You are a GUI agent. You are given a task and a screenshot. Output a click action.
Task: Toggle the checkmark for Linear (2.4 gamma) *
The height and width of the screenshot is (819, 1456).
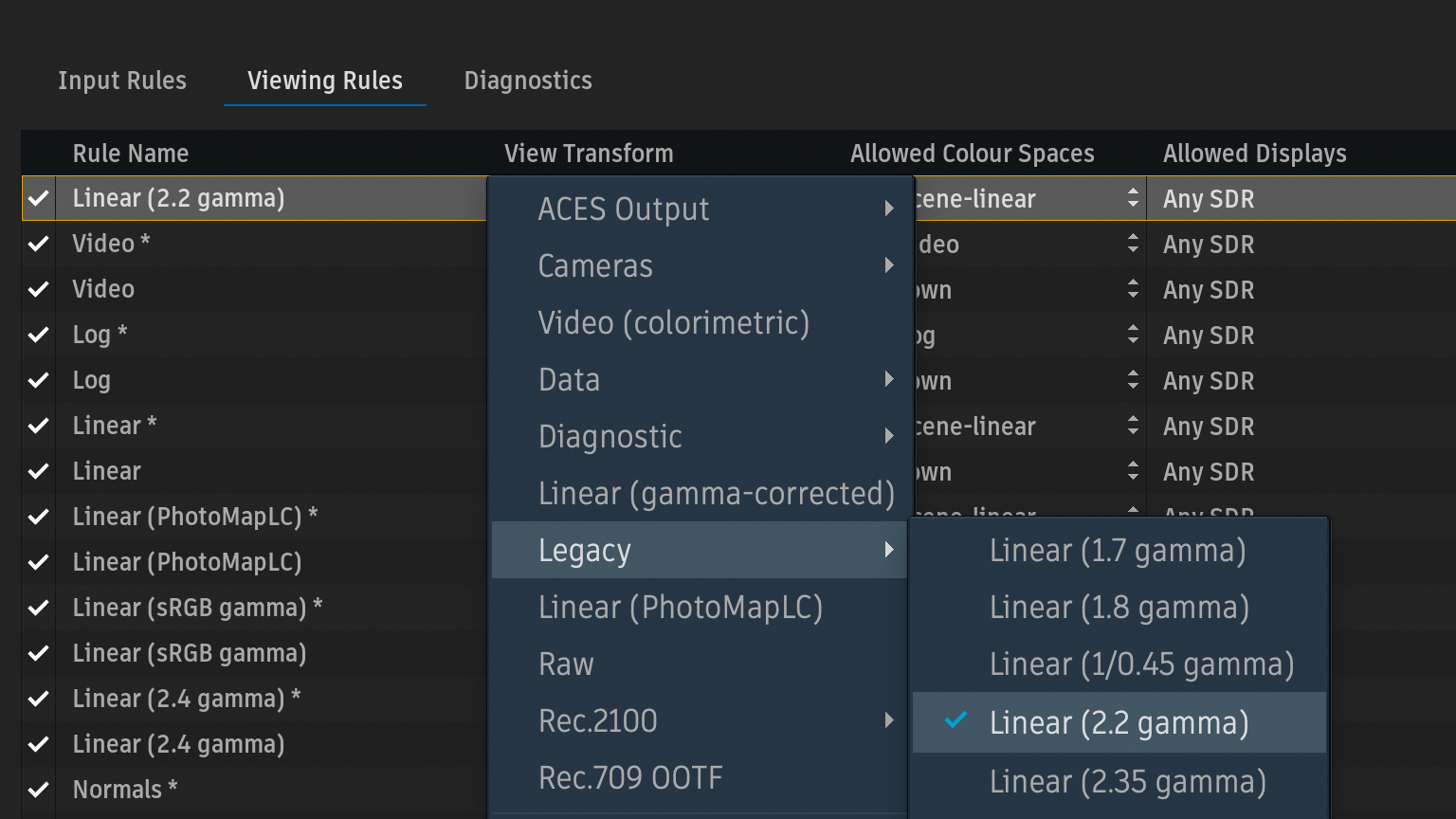38,699
